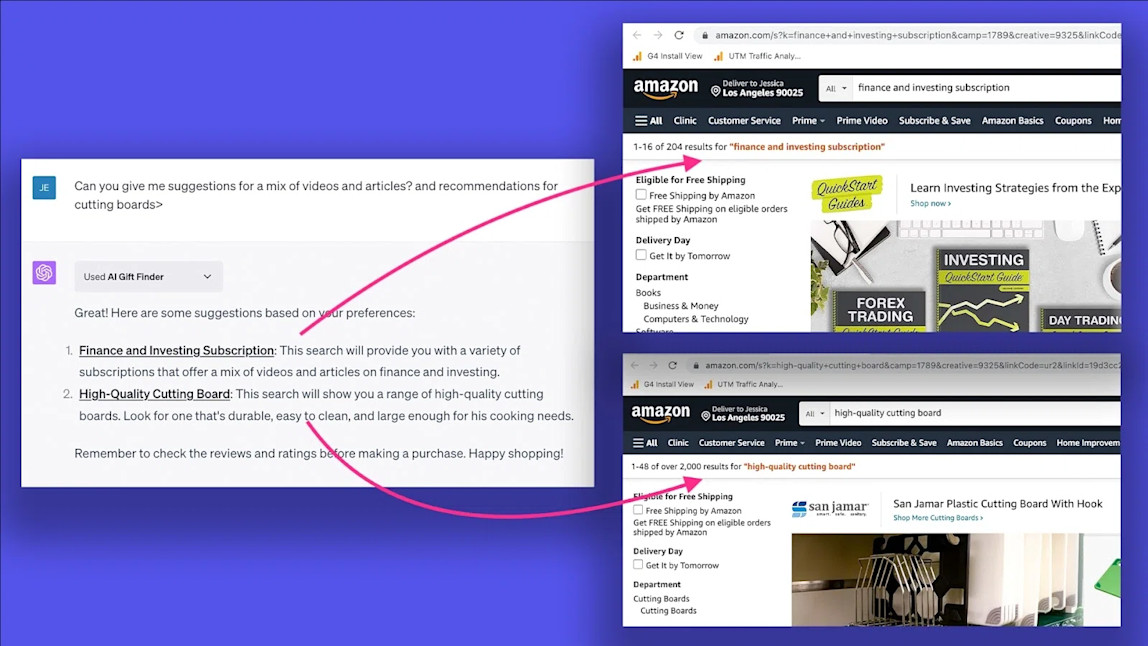Click San Jamar Plastic Cutting Board With Hook title
This screenshot has height=646, width=1148.
tap(997, 504)
